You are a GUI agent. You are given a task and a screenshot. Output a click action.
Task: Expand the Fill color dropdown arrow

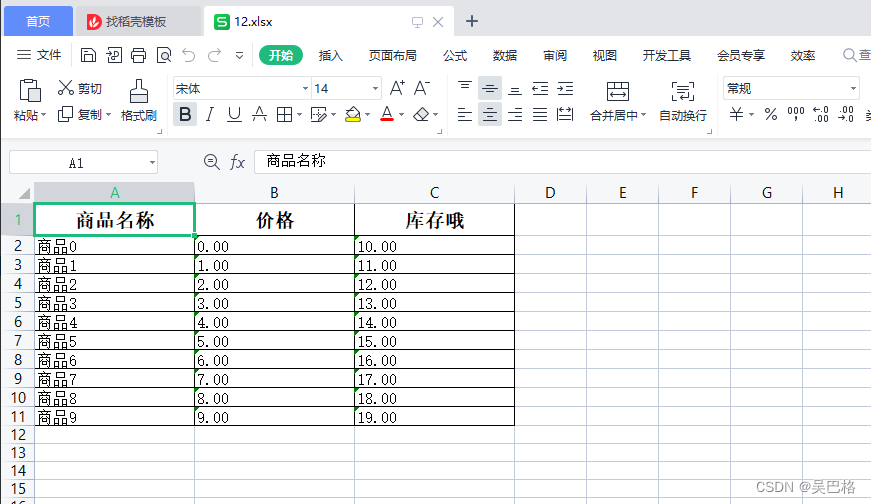(x=367, y=115)
